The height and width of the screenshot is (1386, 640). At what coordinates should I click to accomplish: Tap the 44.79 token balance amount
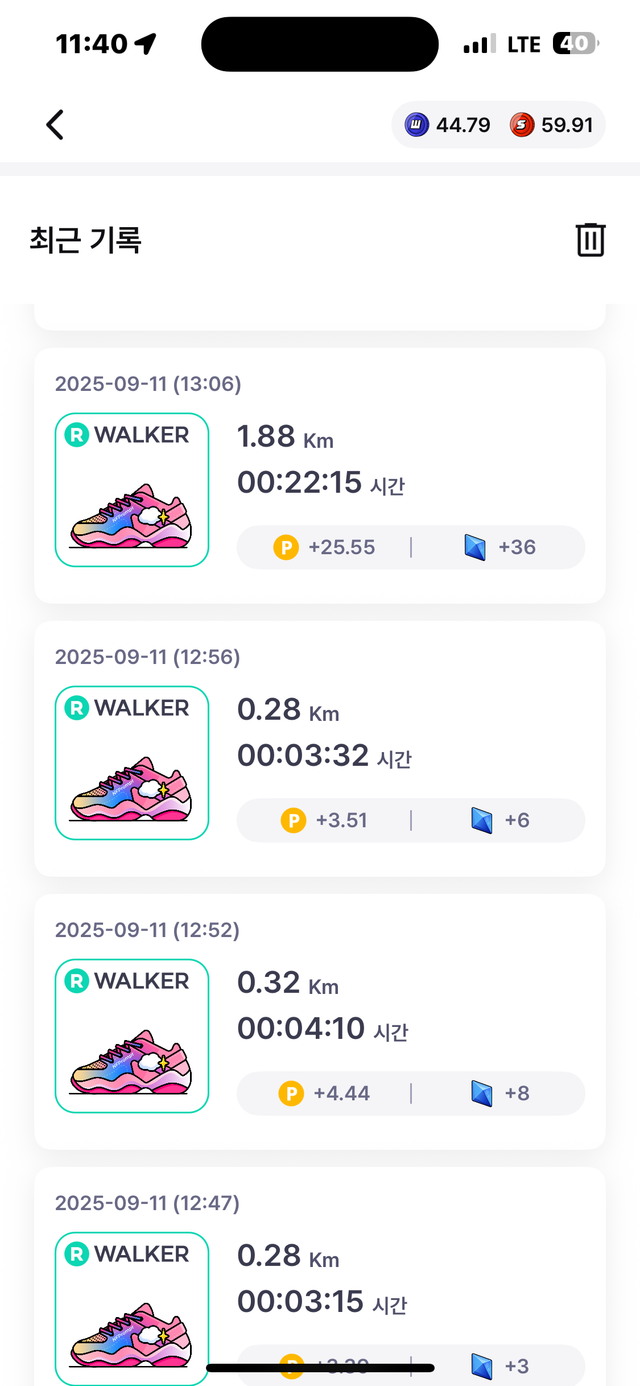pyautogui.click(x=463, y=125)
